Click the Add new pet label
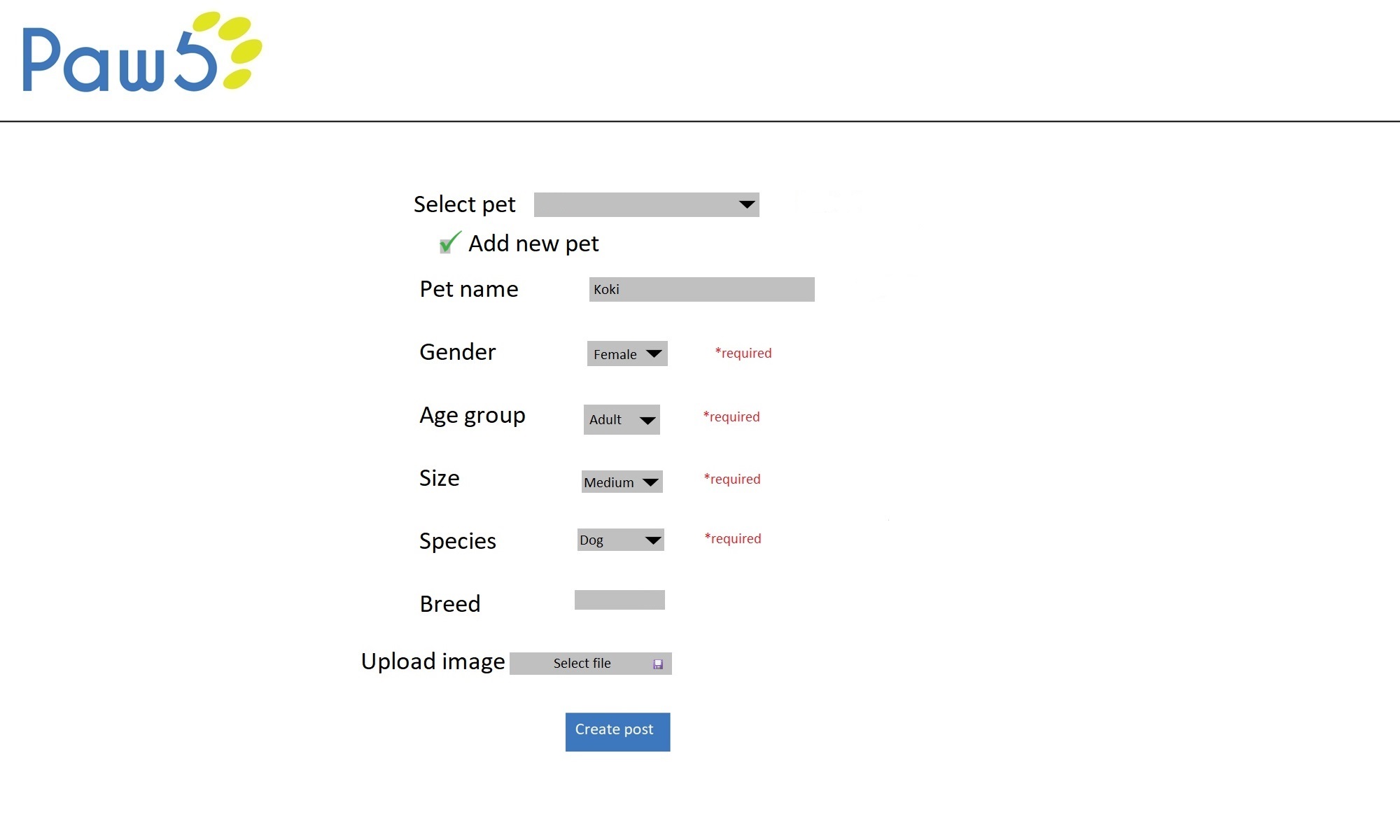 533,244
